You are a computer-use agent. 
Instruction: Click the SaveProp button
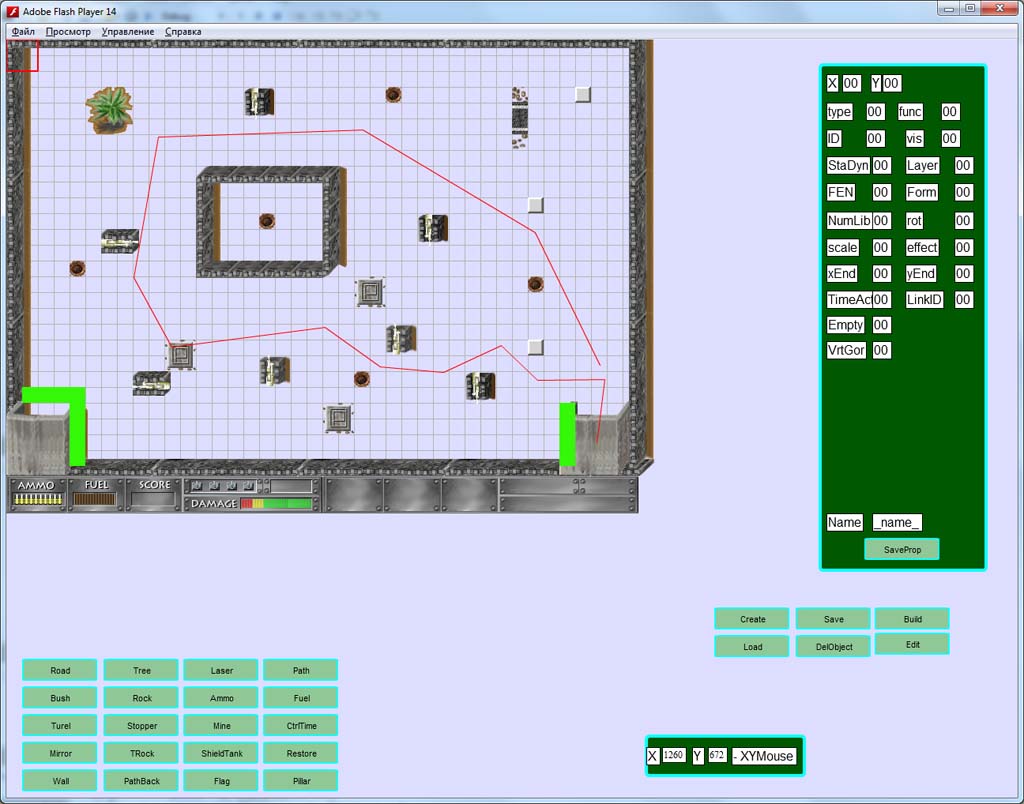point(902,549)
